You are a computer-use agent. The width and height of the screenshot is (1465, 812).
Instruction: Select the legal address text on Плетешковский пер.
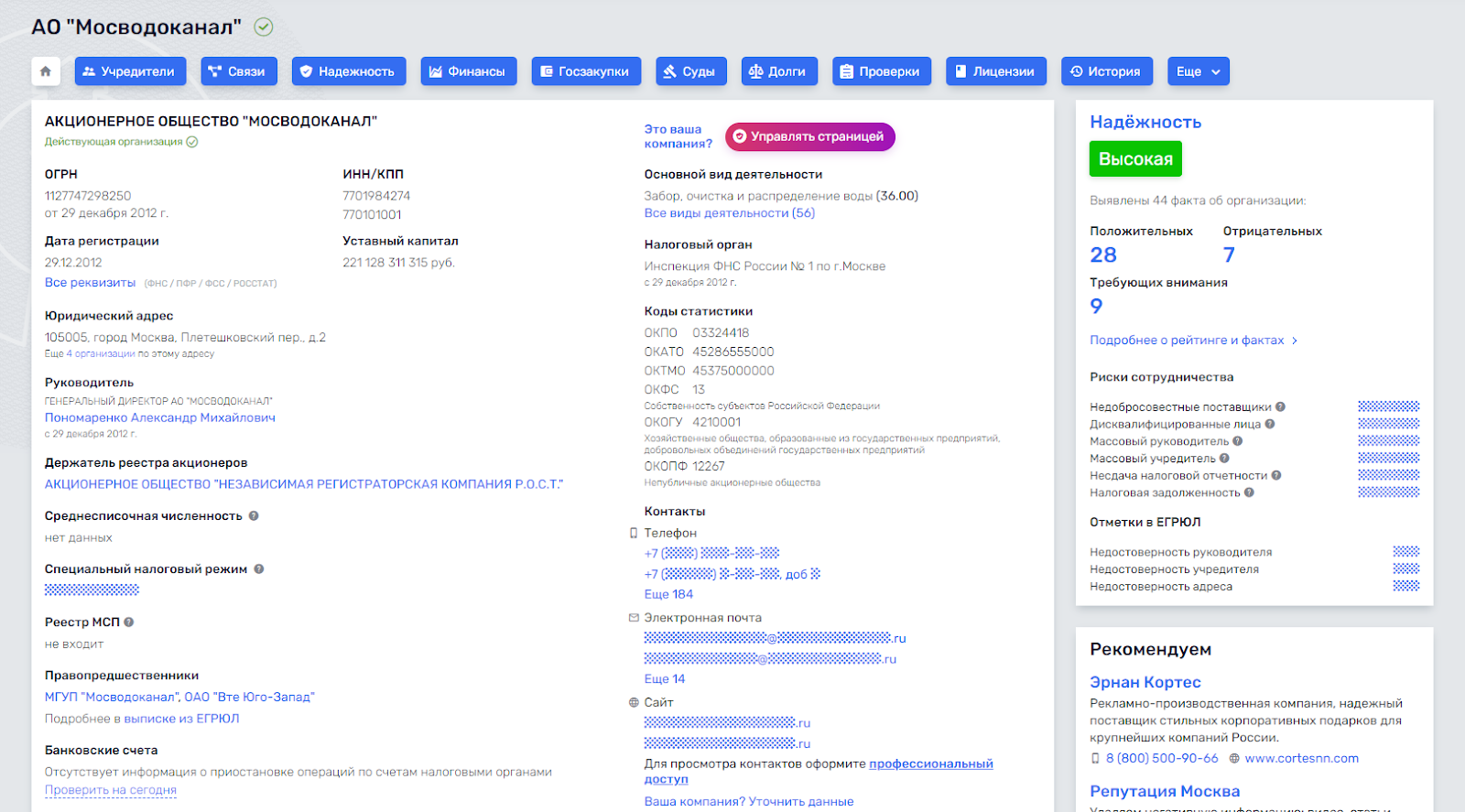pos(185,338)
